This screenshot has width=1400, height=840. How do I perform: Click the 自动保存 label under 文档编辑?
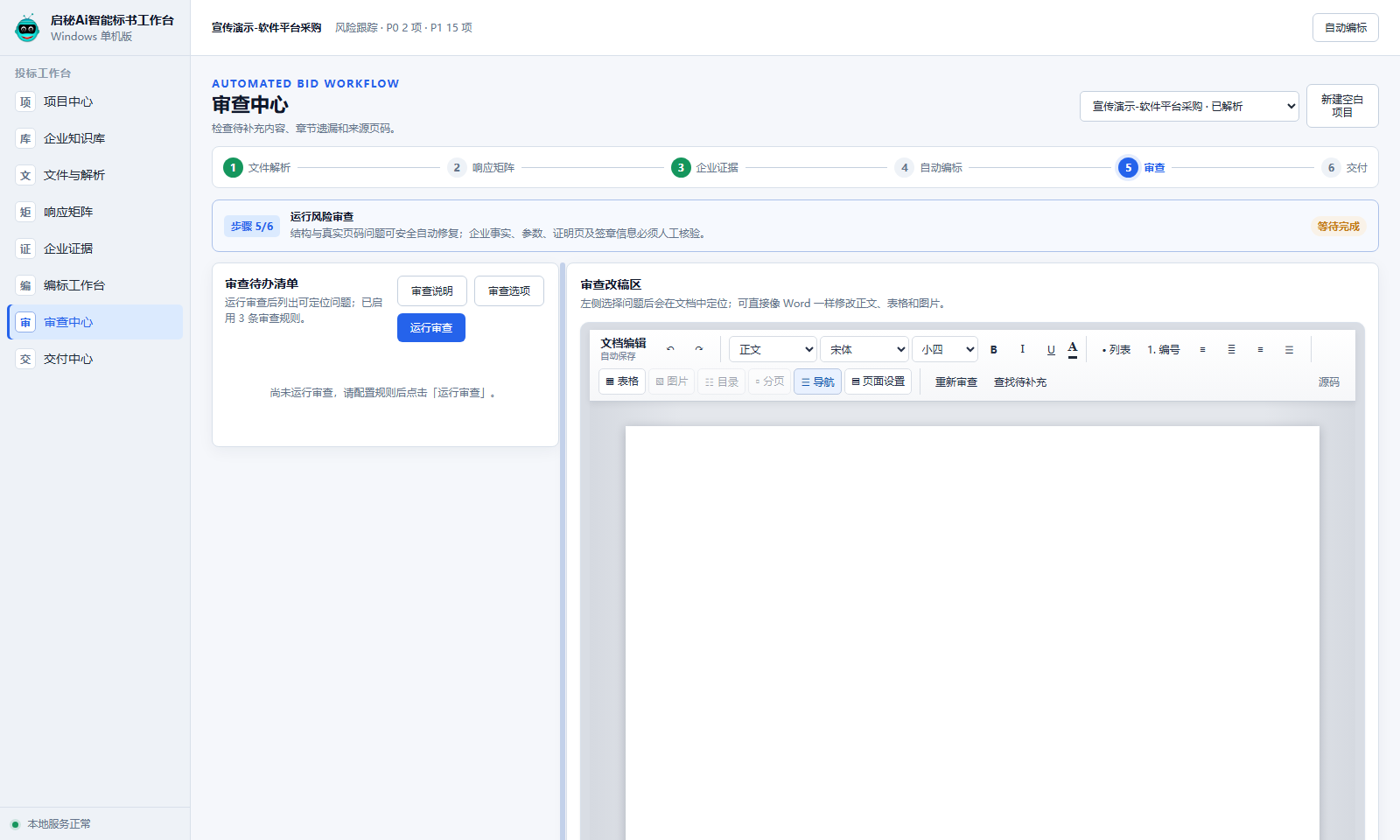point(618,356)
